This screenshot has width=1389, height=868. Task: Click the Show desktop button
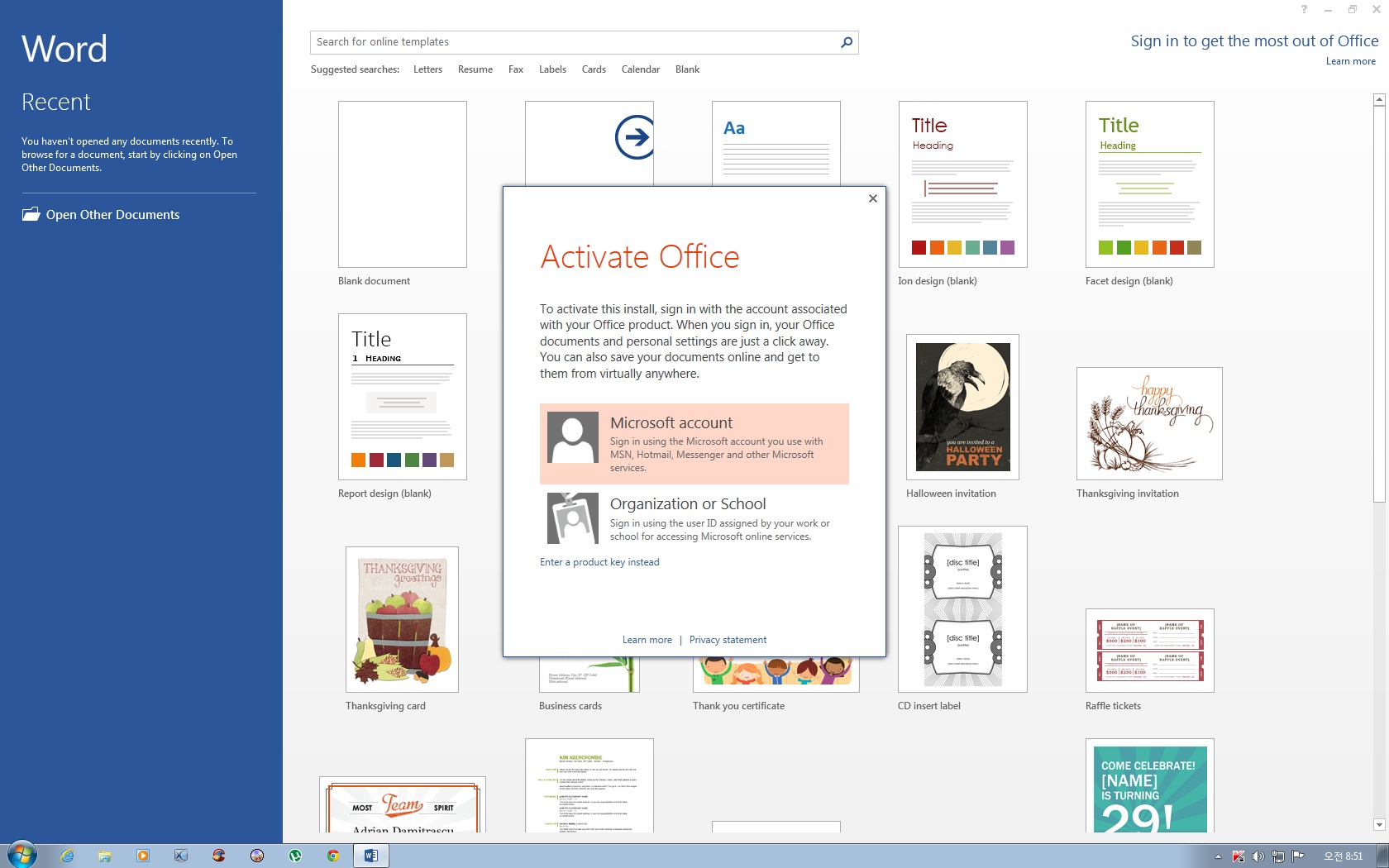click(x=1383, y=856)
